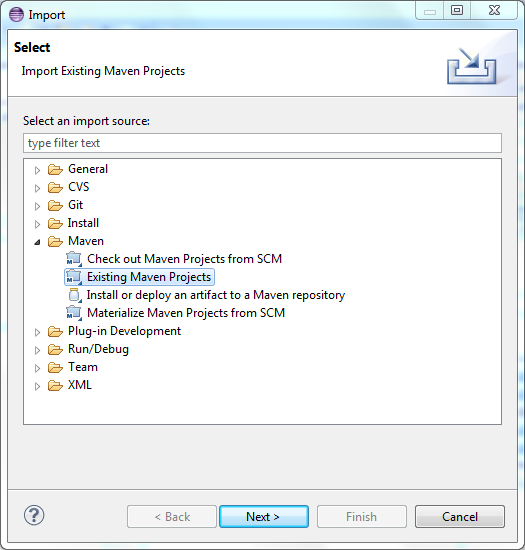525x550 pixels.
Task: Expand the Git category arrow
Action: coord(37,206)
